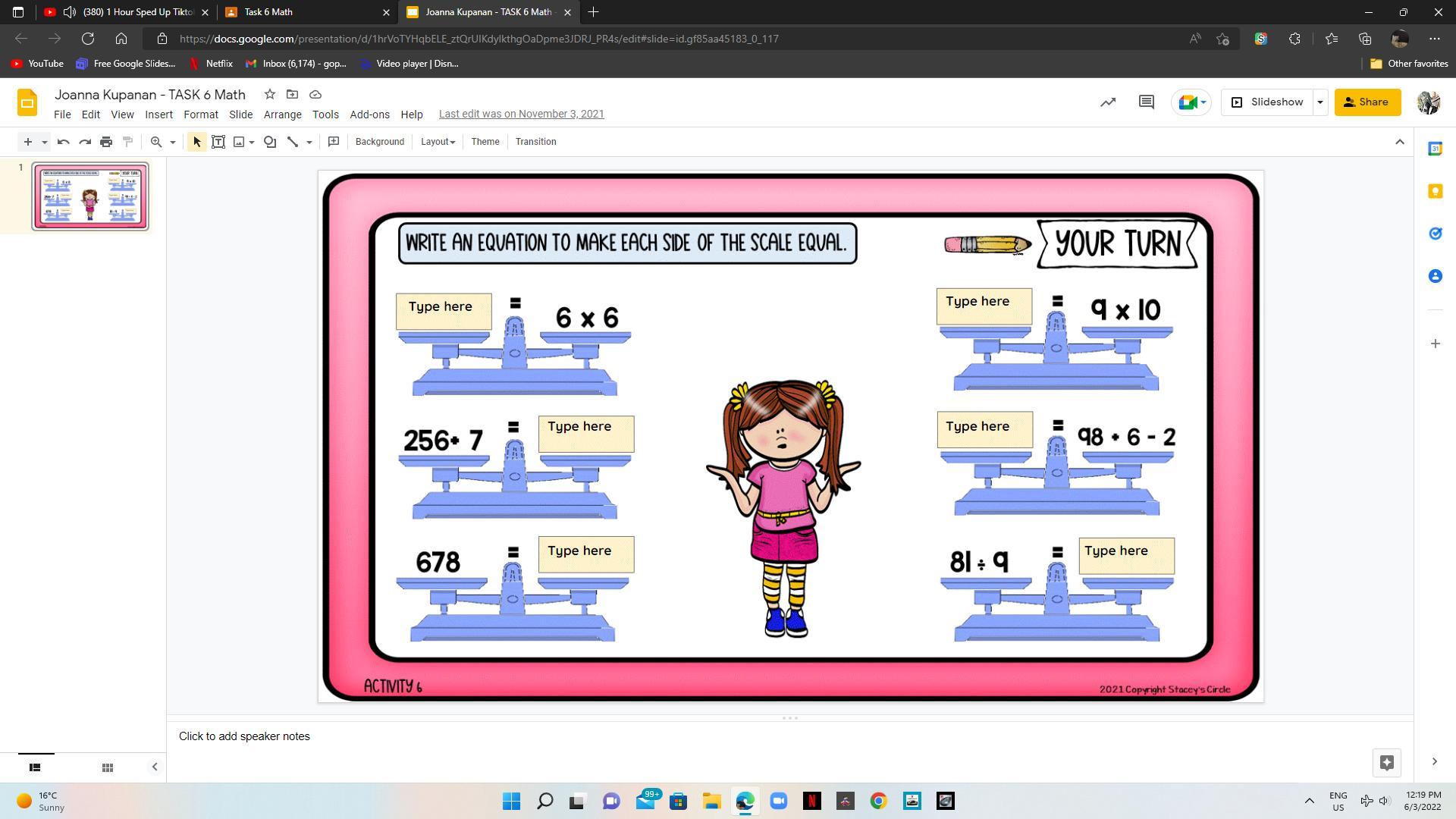
Task: Hide the top menus with chevron
Action: pos(1400,142)
